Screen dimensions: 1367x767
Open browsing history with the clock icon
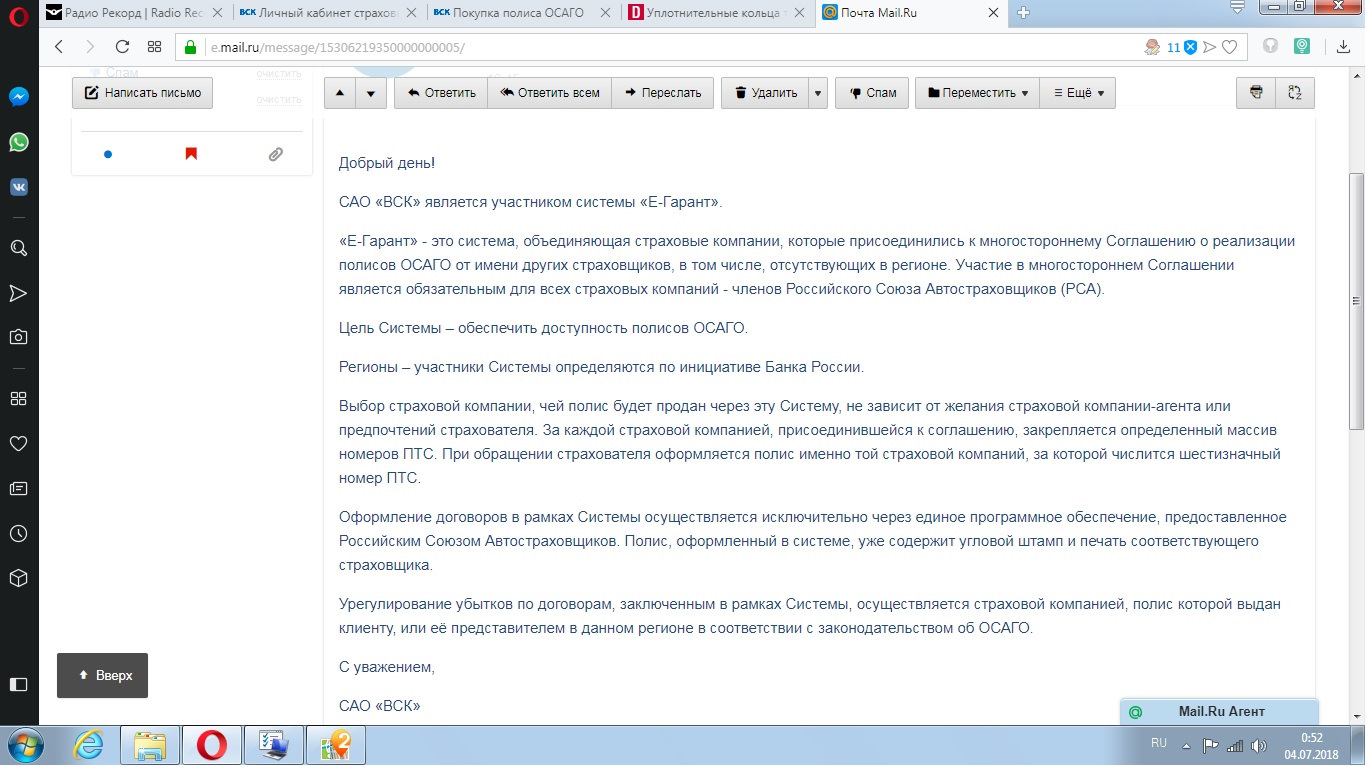click(x=18, y=534)
